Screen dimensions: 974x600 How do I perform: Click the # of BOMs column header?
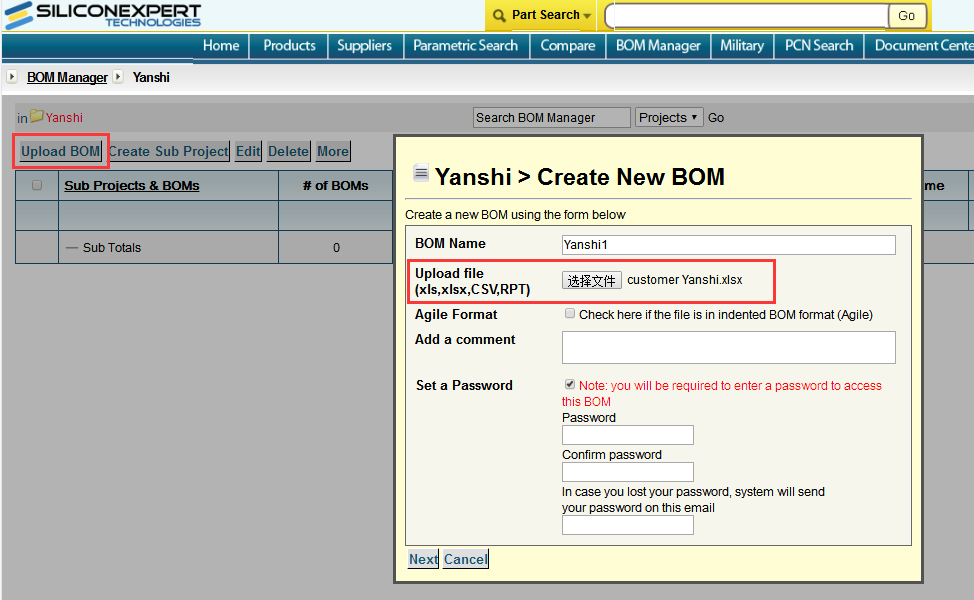point(335,185)
